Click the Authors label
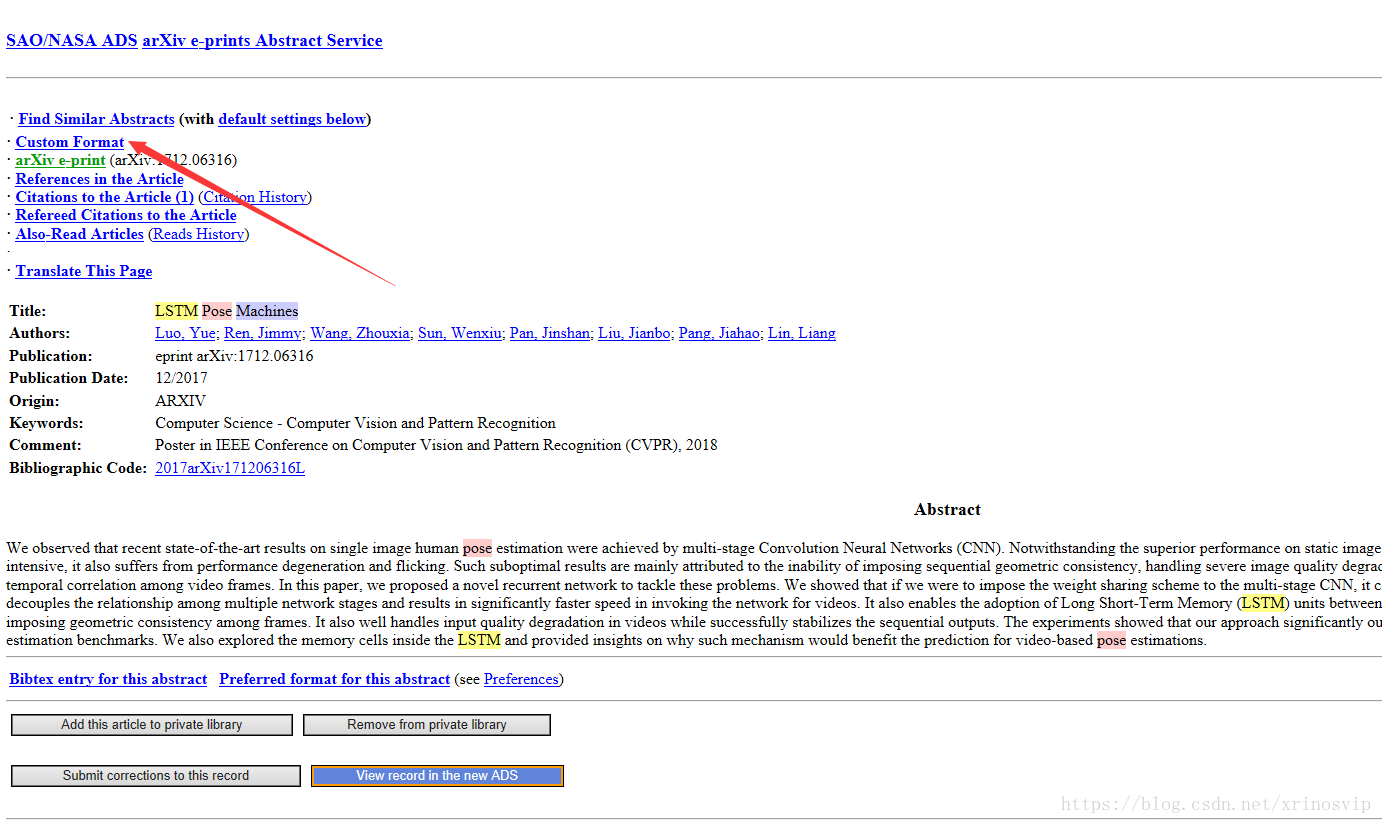The width and height of the screenshot is (1382, 824). 39,333
